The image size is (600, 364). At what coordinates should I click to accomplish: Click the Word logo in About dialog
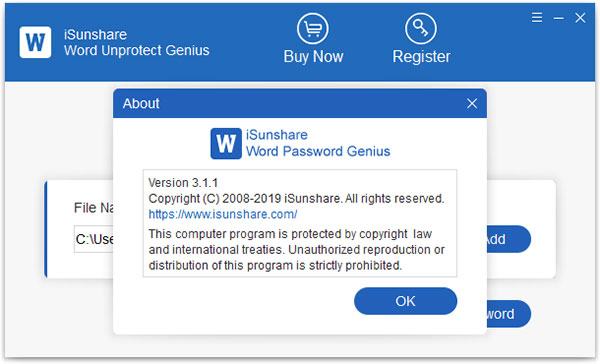[x=226, y=144]
